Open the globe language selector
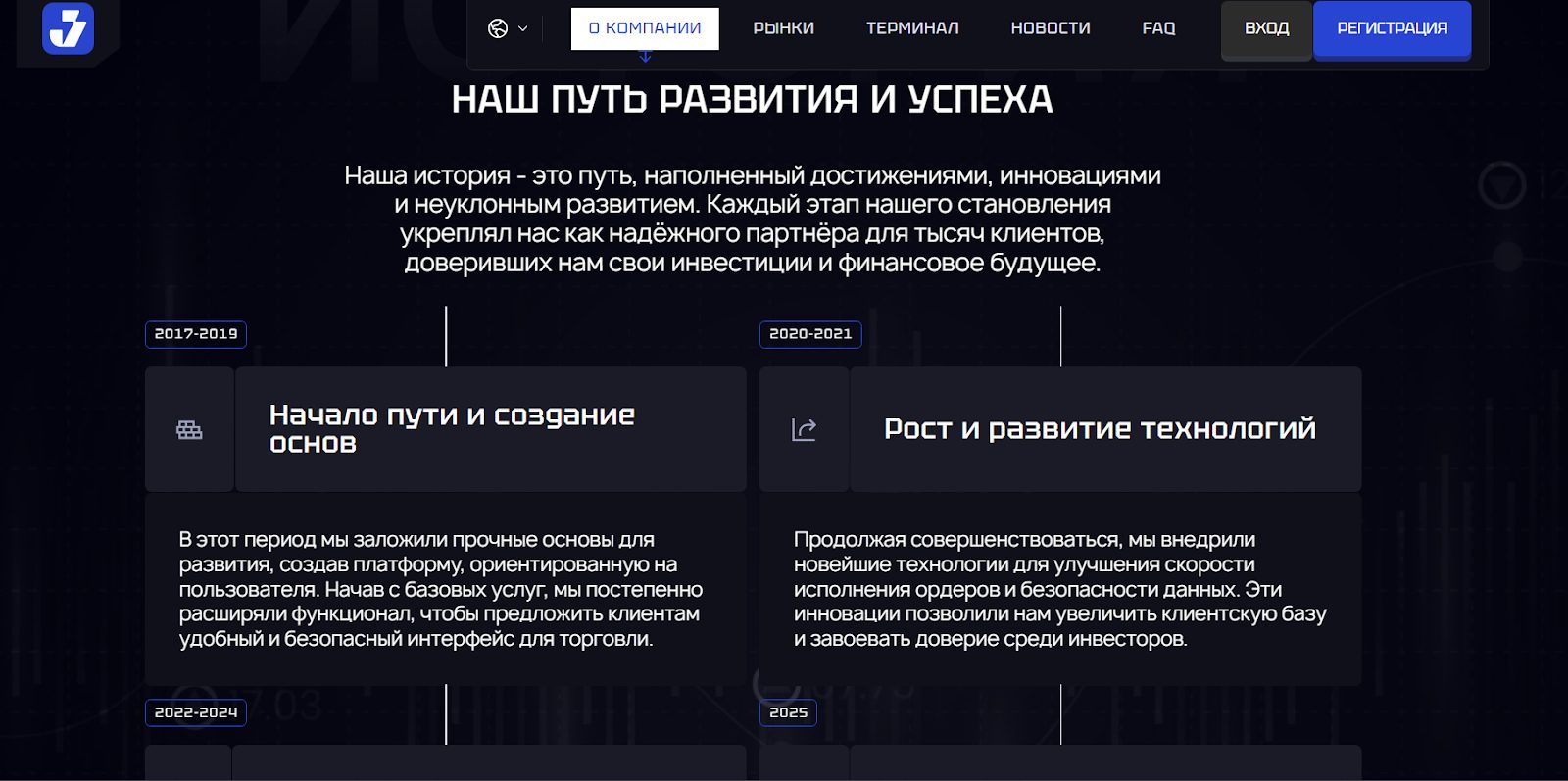This screenshot has width=1568, height=781. coord(508,28)
